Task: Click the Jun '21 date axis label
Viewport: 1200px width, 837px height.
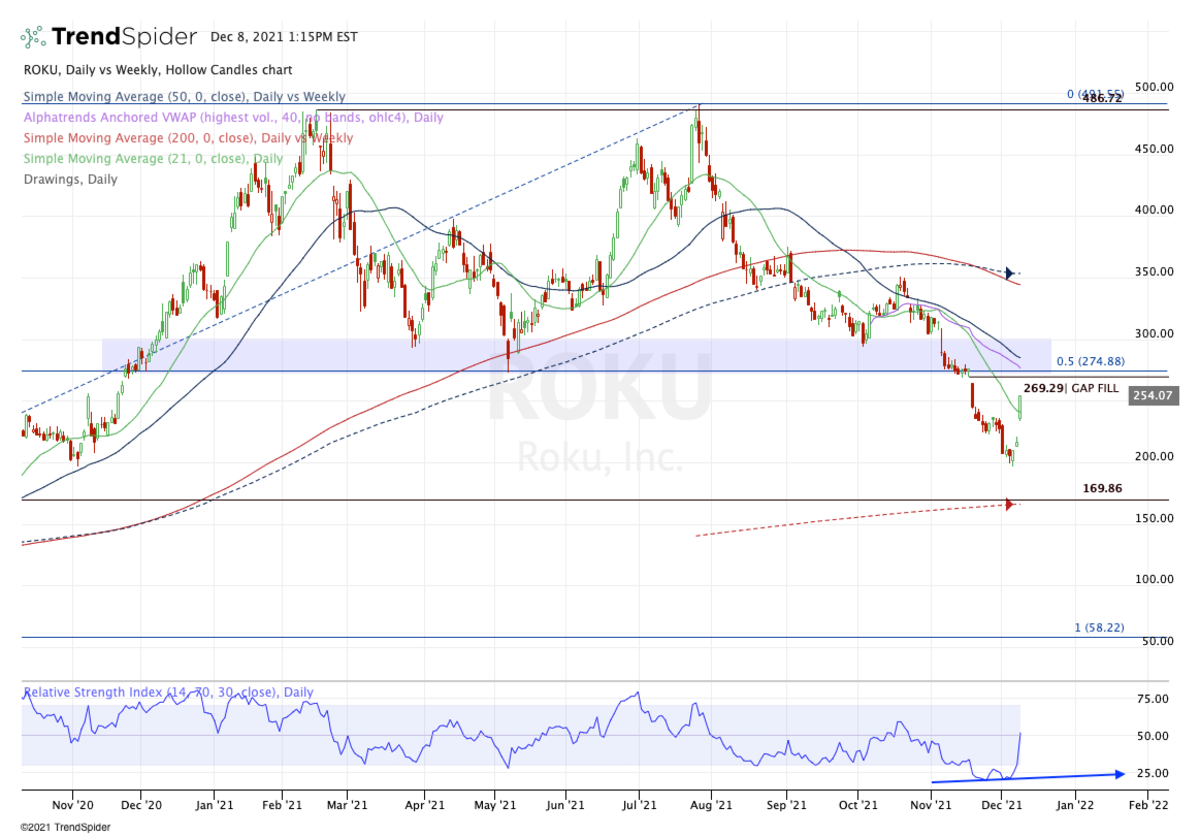Action: [x=567, y=803]
